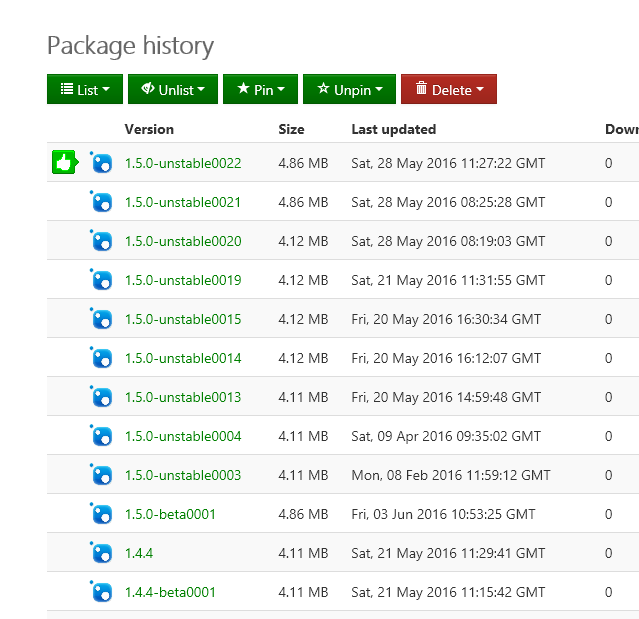Image resolution: width=639 pixels, height=619 pixels.
Task: Click the package icon beside 1.5.0-unstable0020
Action: (x=101, y=241)
